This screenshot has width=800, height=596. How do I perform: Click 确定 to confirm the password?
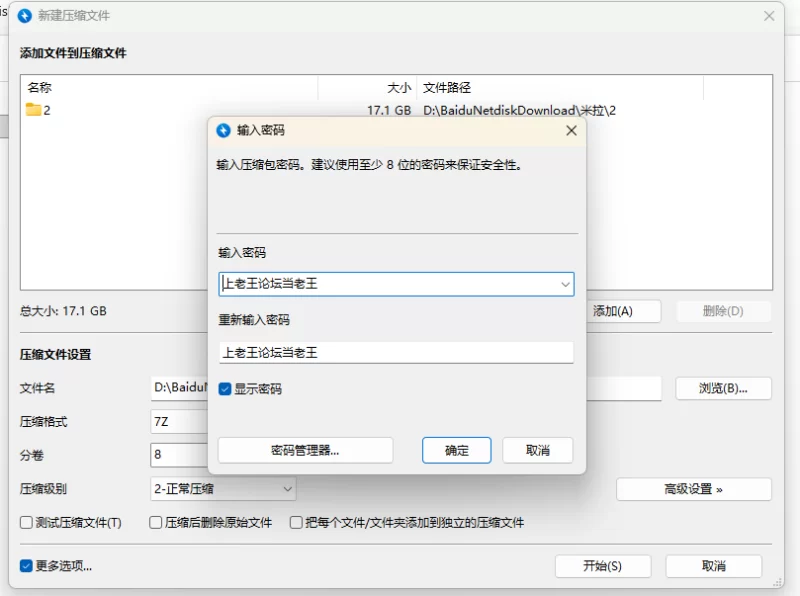(x=457, y=450)
